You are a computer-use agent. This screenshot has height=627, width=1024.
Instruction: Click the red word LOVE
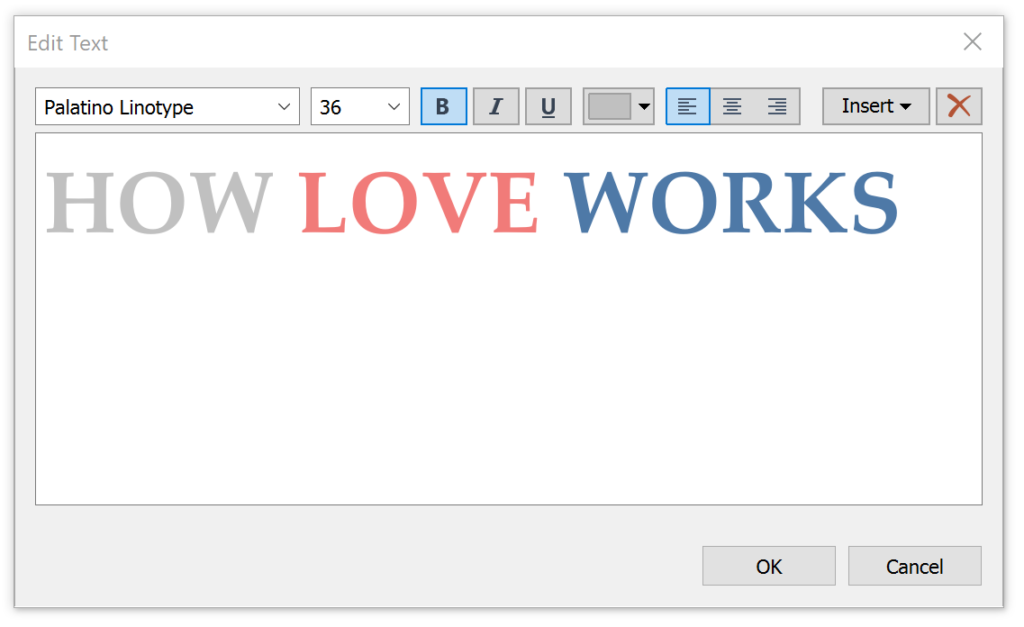point(419,202)
